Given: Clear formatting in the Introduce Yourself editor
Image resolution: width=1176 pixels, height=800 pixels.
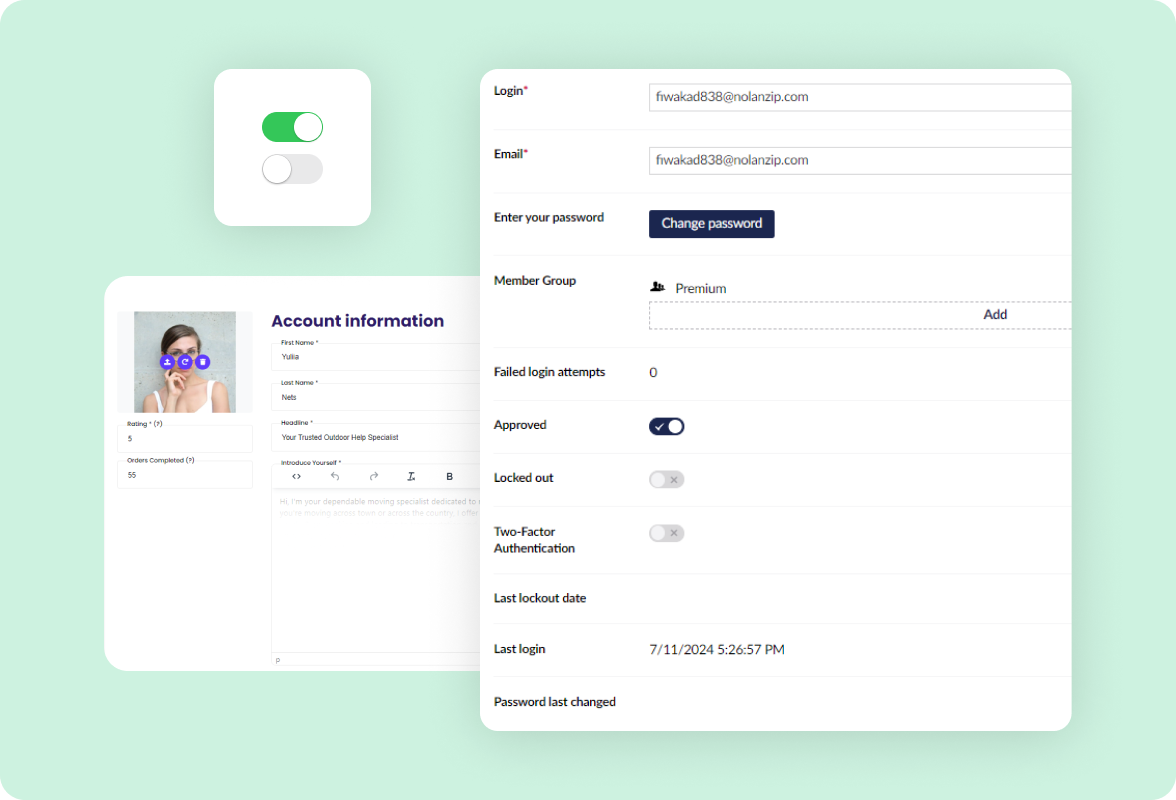Looking at the screenshot, I should (x=410, y=476).
